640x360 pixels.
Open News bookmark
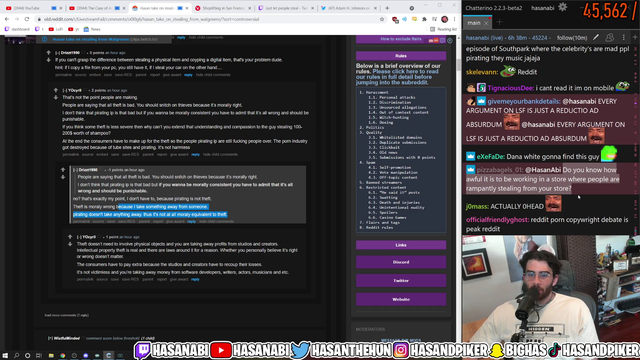pyautogui.click(x=92, y=29)
